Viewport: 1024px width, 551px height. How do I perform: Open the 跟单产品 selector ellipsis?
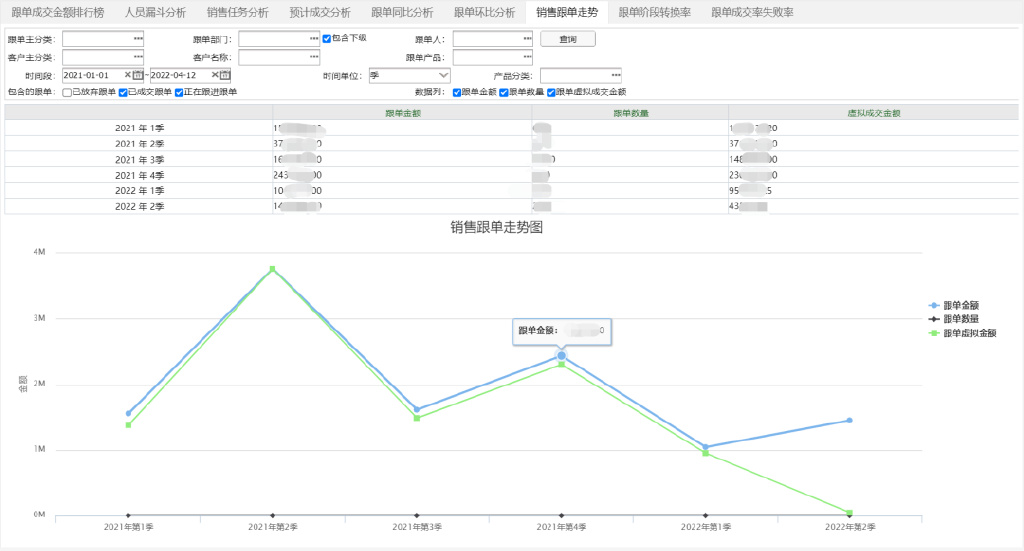click(x=527, y=57)
